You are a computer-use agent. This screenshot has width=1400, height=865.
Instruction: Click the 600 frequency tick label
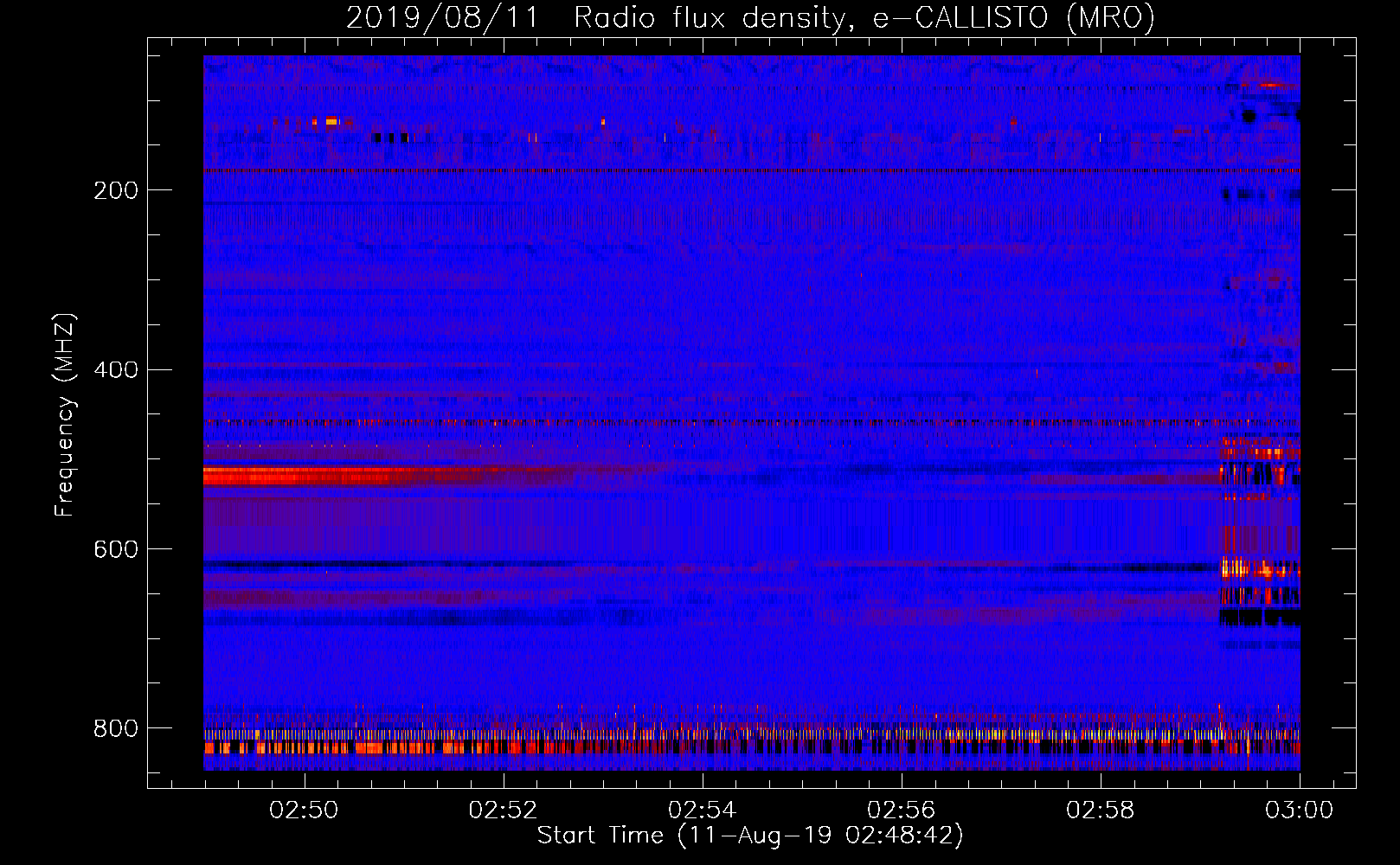pos(116,550)
